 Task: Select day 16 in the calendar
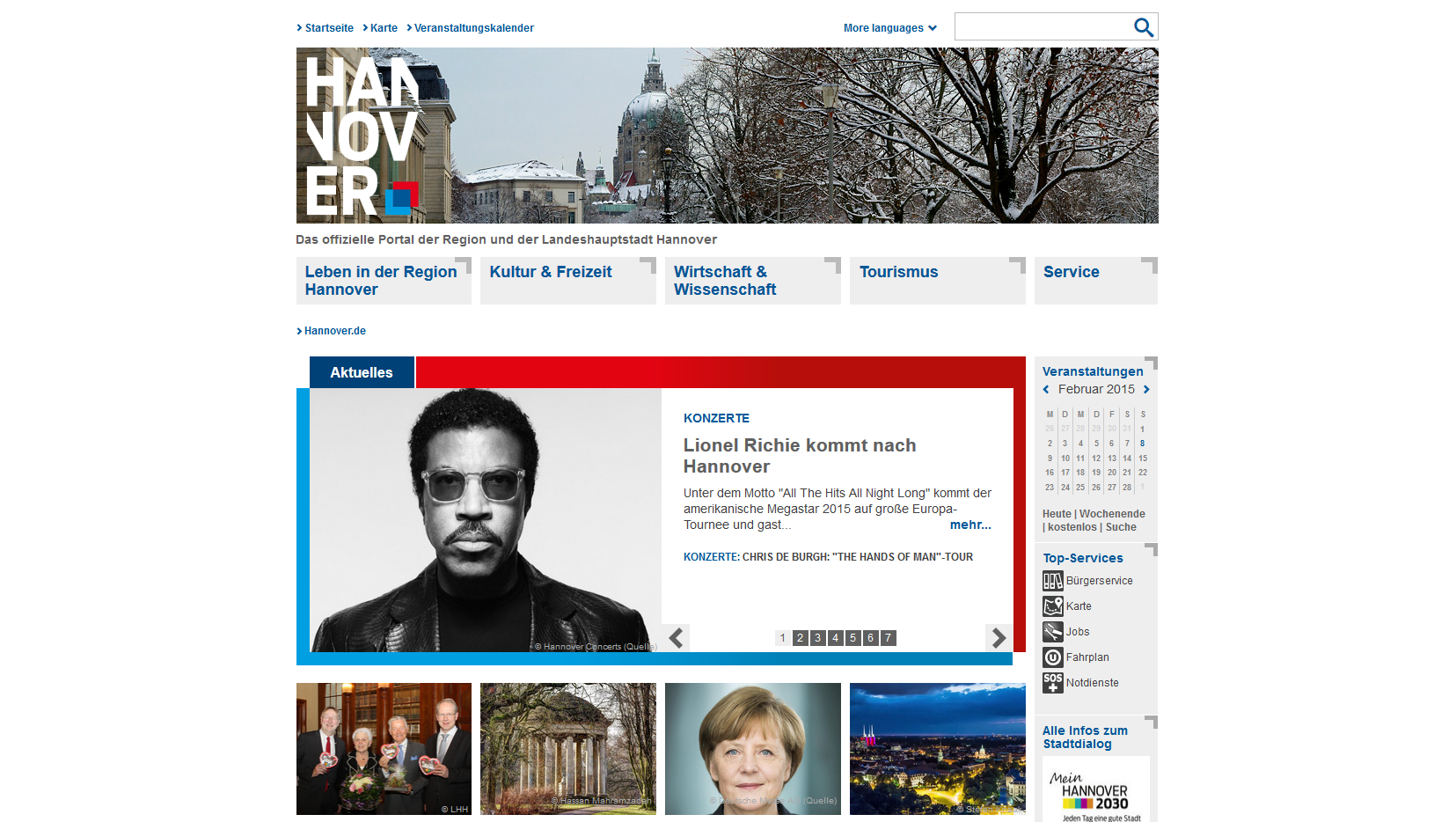tap(1050, 473)
